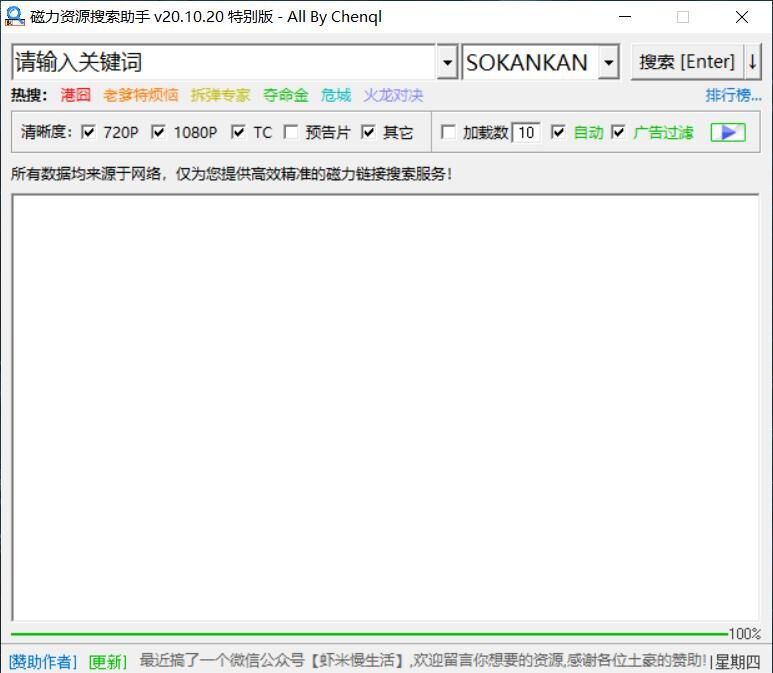
Task: Select hot search term 拆弹专家
Action: pos(220,95)
